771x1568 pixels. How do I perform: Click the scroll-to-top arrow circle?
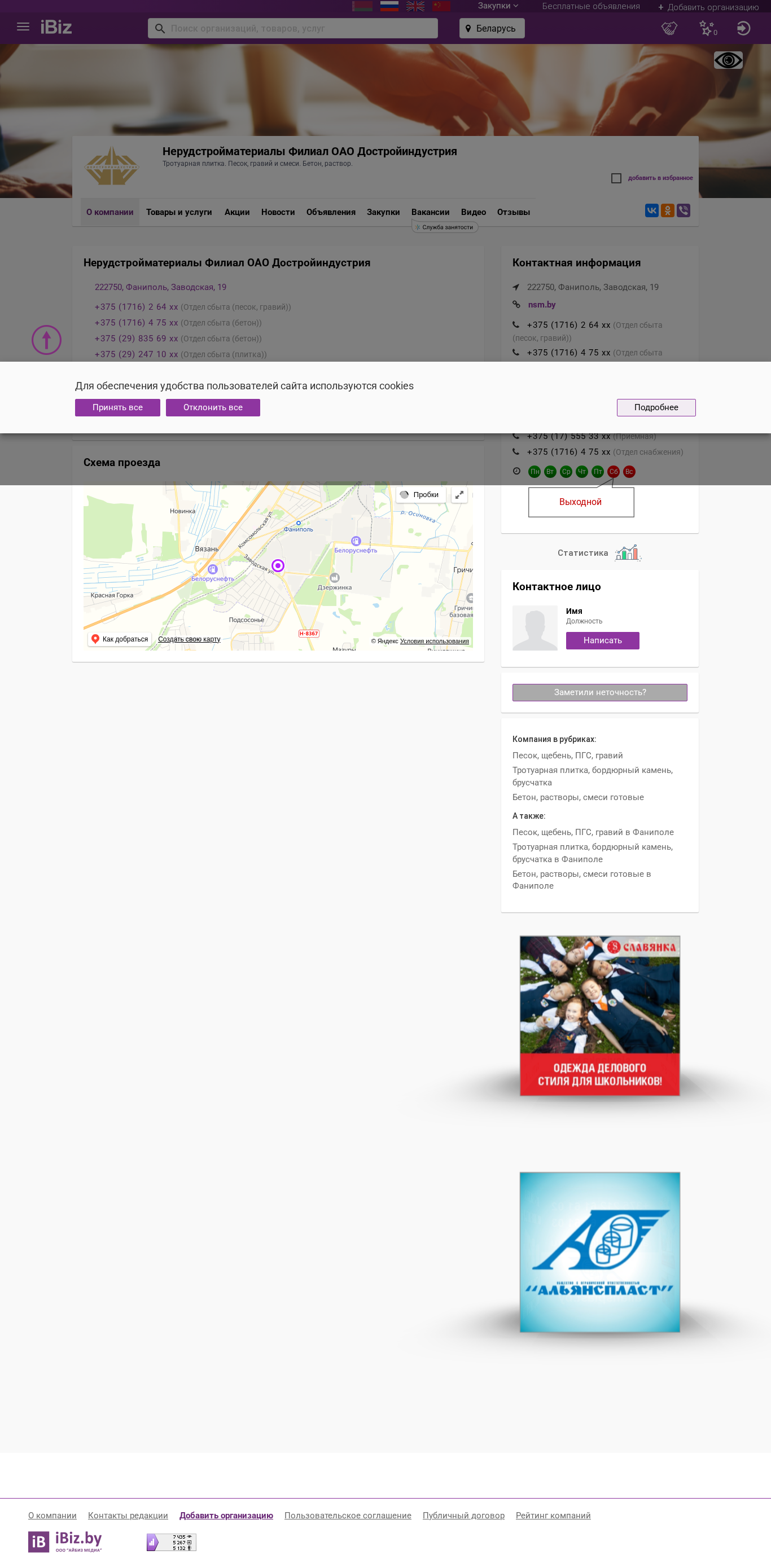(46, 340)
